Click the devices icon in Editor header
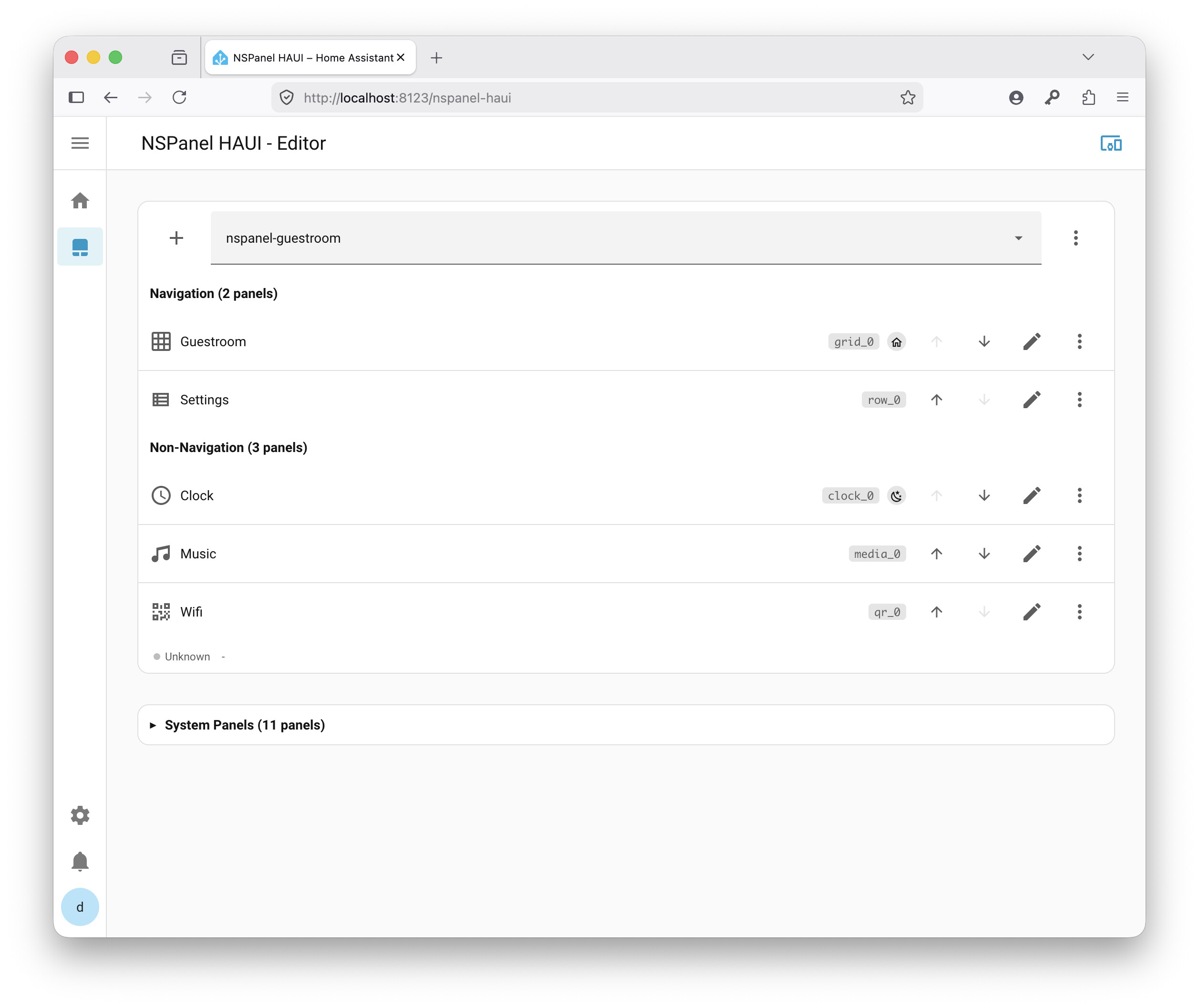1199x1008 pixels. (1110, 144)
